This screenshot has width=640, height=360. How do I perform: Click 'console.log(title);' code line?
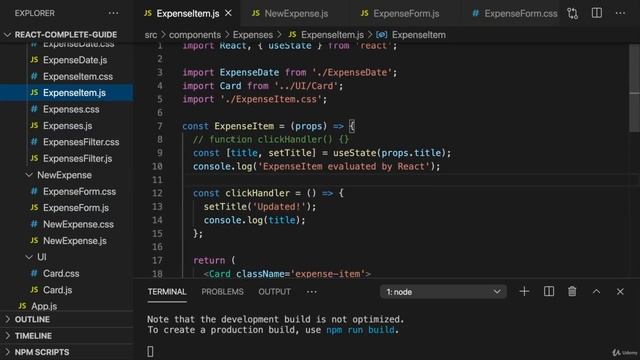254,220
